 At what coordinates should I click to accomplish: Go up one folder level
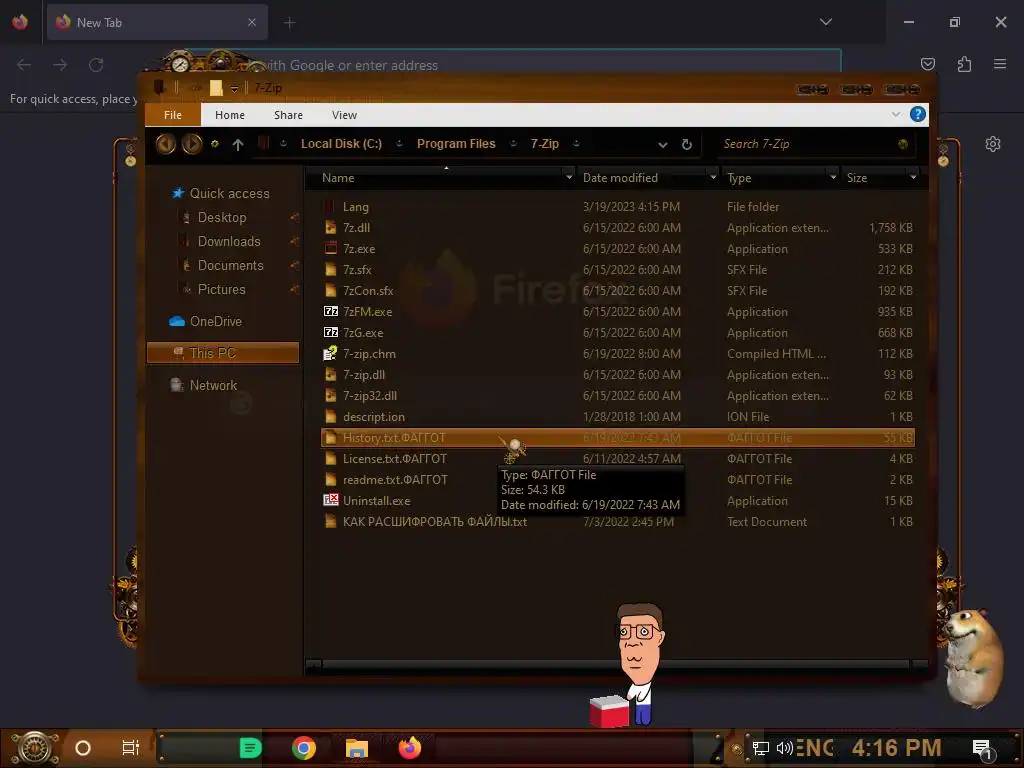238,144
